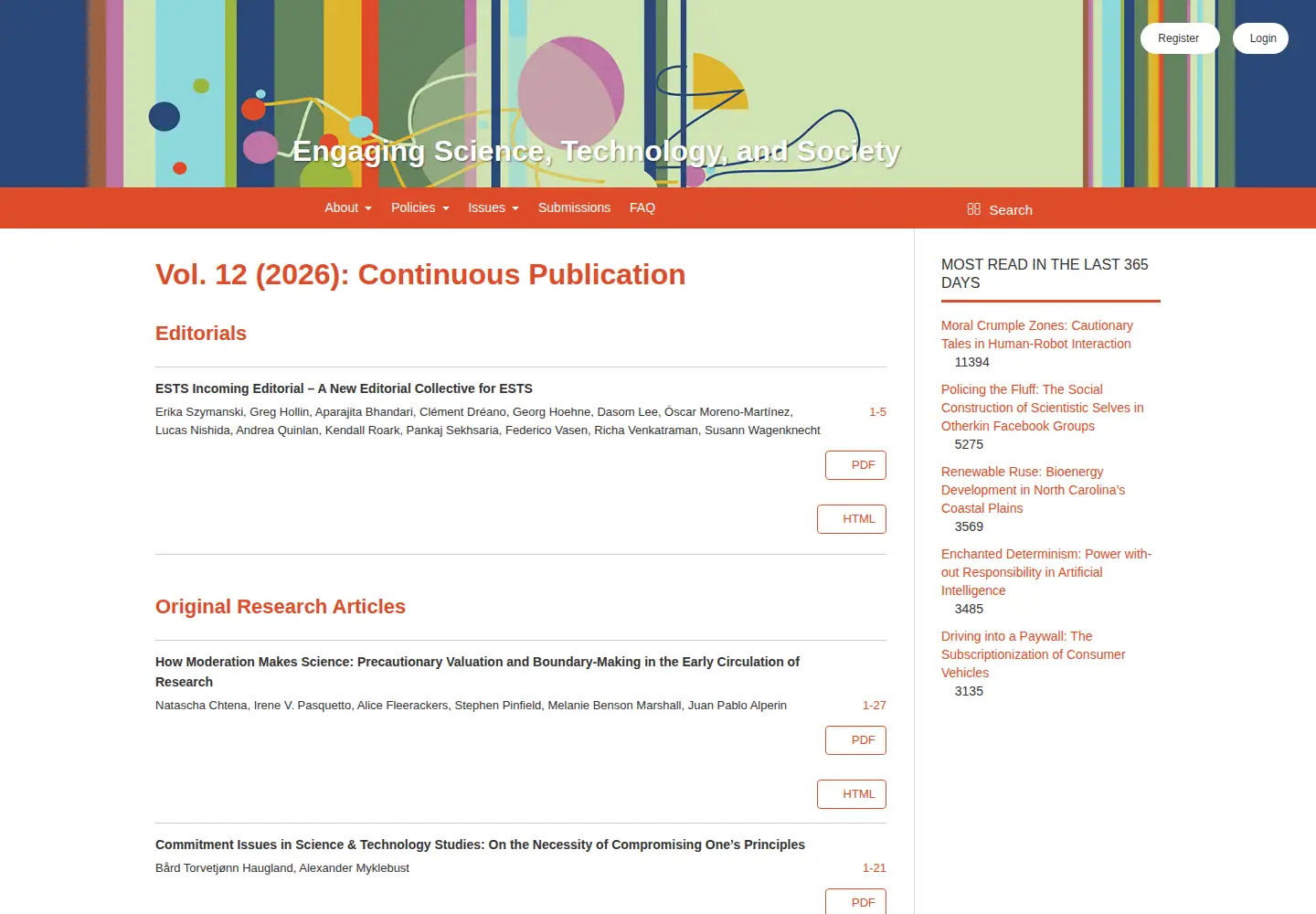Image resolution: width=1316 pixels, height=914 pixels.
Task: Expand the Issues dropdown menu
Action: (493, 207)
